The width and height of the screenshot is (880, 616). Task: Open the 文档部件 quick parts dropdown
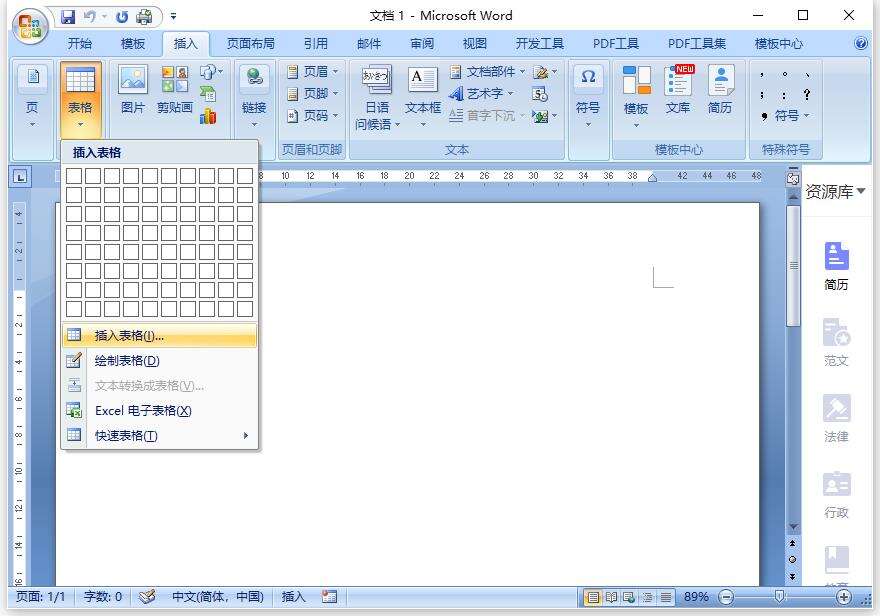[x=488, y=72]
